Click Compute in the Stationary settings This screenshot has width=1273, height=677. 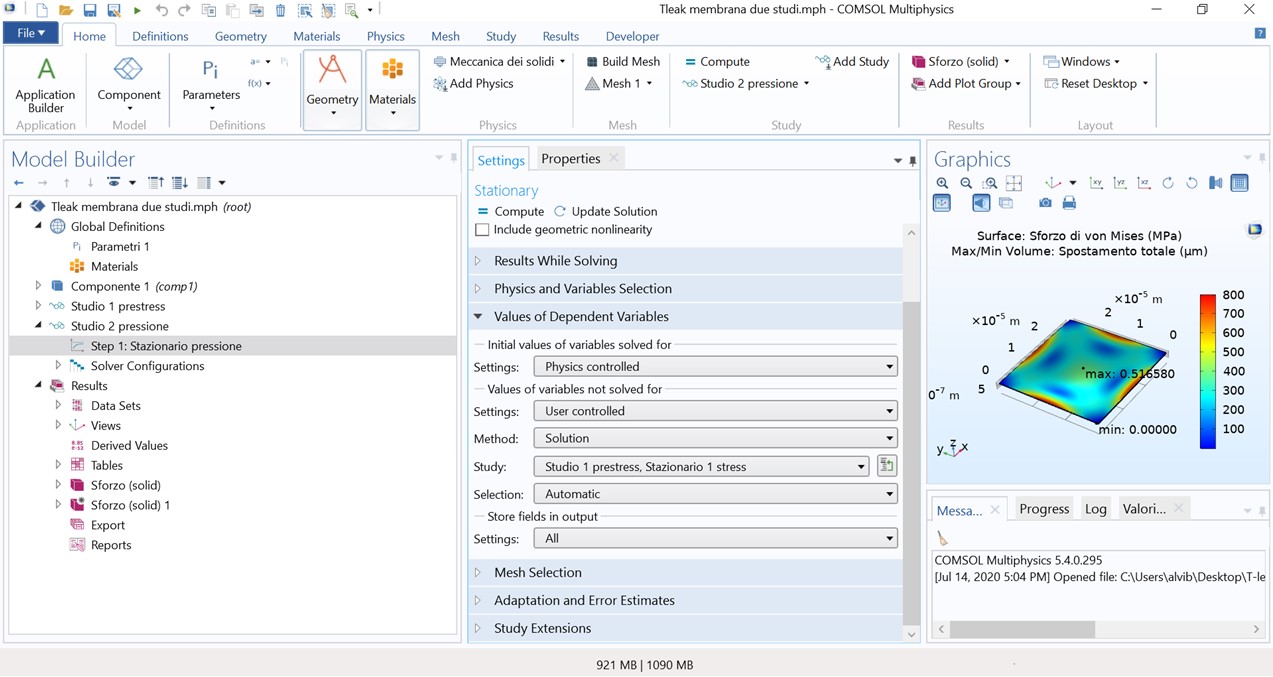click(x=510, y=211)
